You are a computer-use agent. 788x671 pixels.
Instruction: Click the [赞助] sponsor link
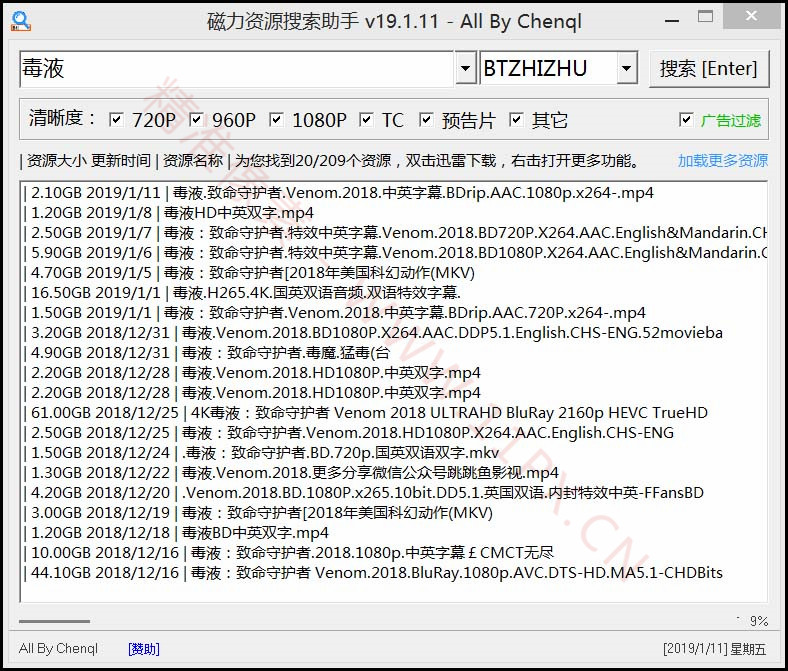click(x=144, y=649)
